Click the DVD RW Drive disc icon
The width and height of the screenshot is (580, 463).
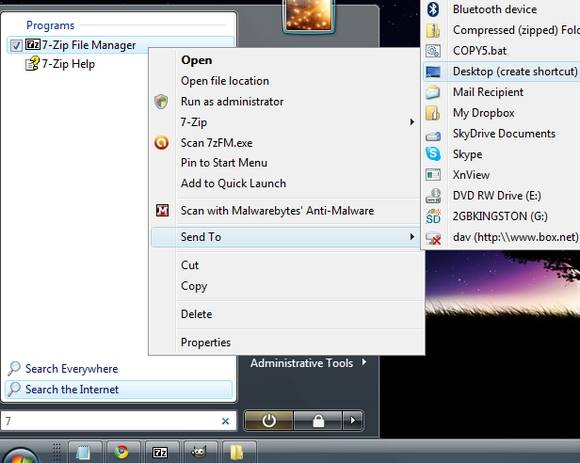pyautogui.click(x=433, y=196)
